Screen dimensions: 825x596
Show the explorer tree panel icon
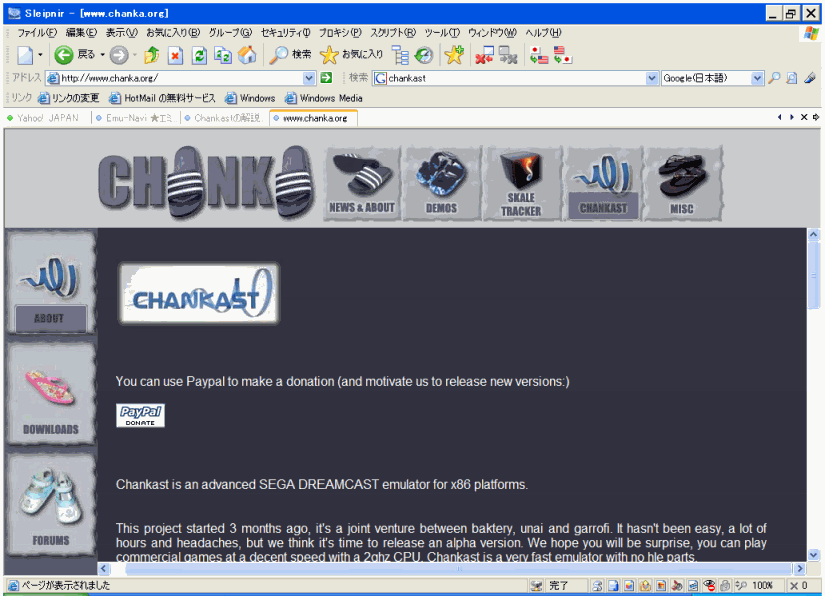400,55
